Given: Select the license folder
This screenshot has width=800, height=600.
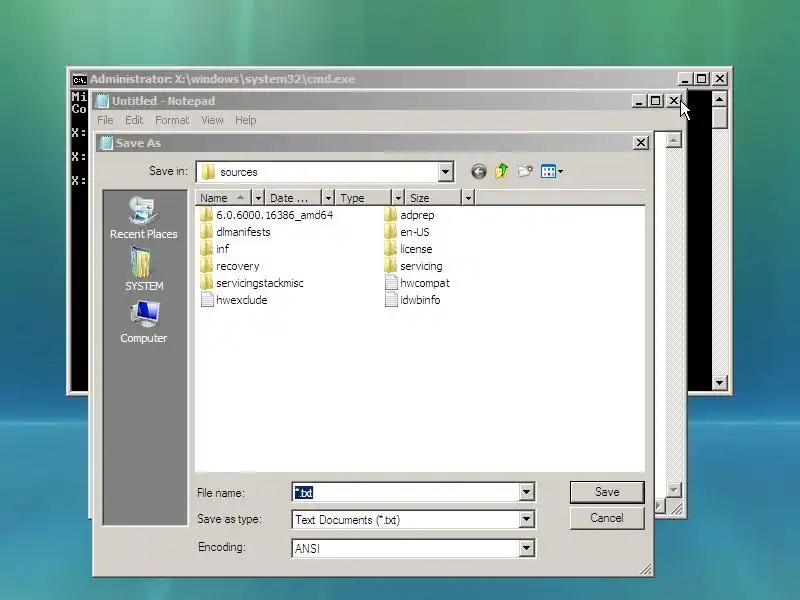Looking at the screenshot, I should (x=408, y=249).
